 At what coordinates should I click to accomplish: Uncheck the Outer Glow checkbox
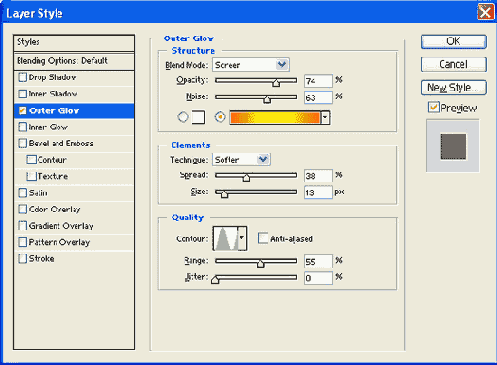pyautogui.click(x=23, y=111)
